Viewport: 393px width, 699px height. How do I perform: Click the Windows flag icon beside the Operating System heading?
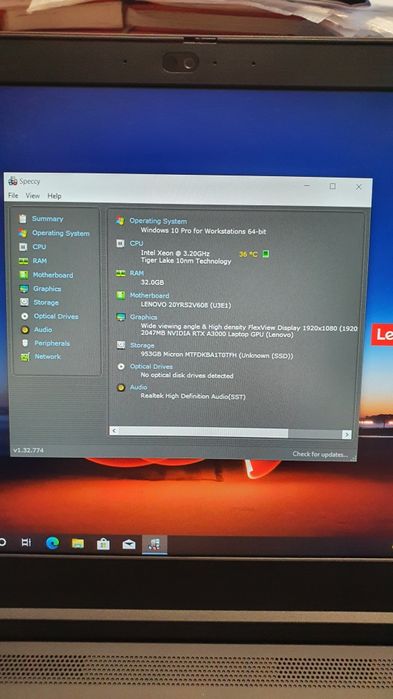point(120,221)
